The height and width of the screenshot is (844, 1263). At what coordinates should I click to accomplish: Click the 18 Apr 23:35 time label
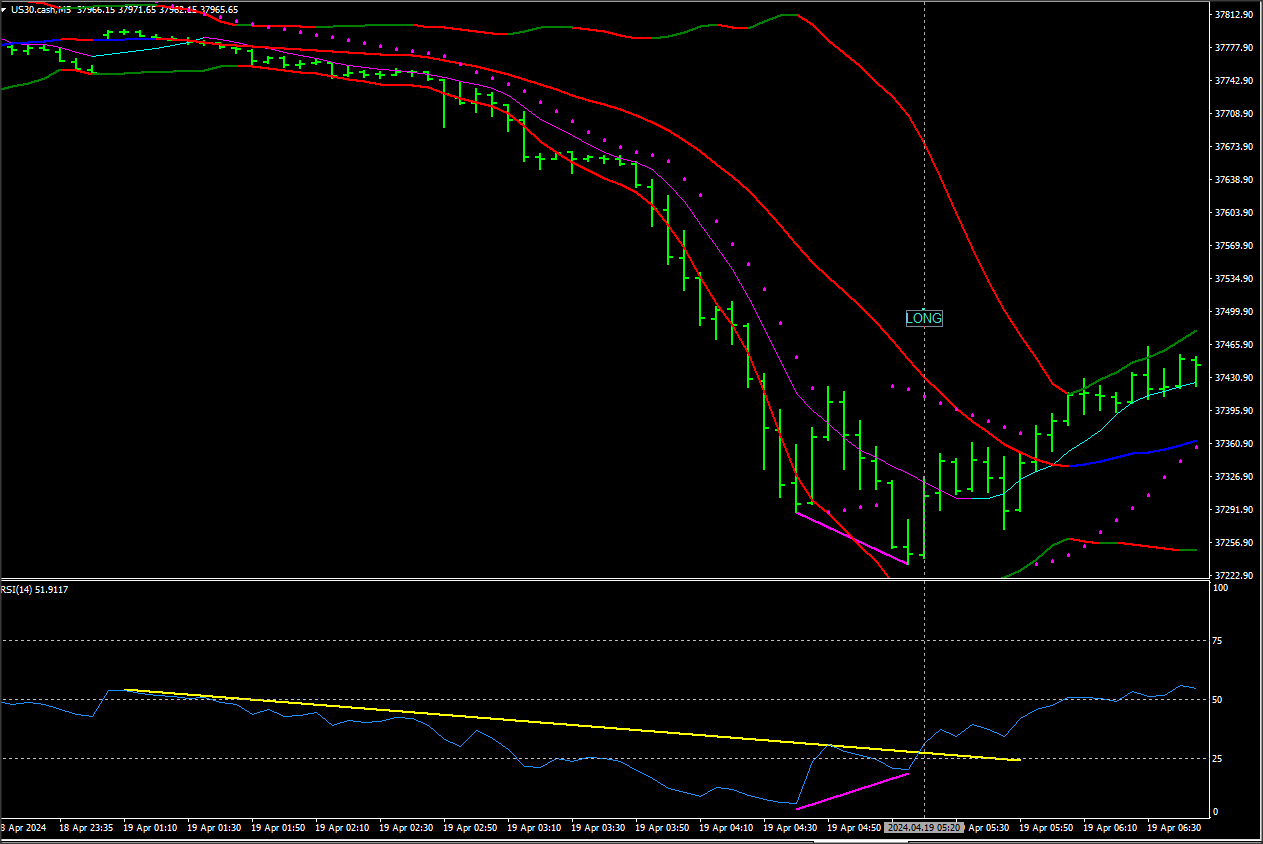(x=87, y=828)
